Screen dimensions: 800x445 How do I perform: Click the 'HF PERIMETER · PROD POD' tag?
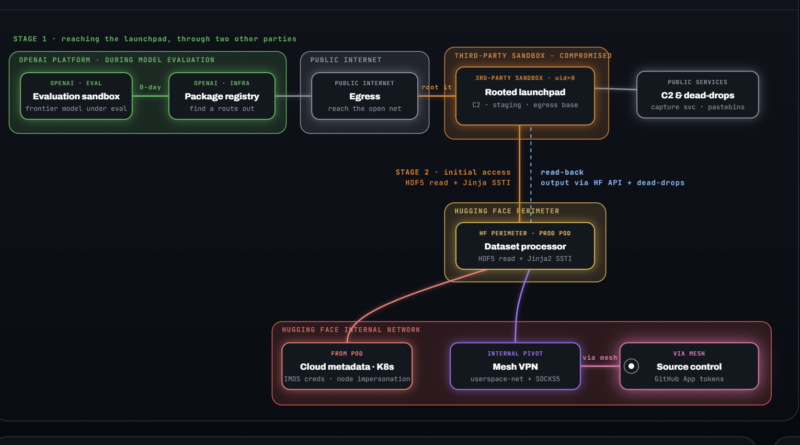[525, 233]
